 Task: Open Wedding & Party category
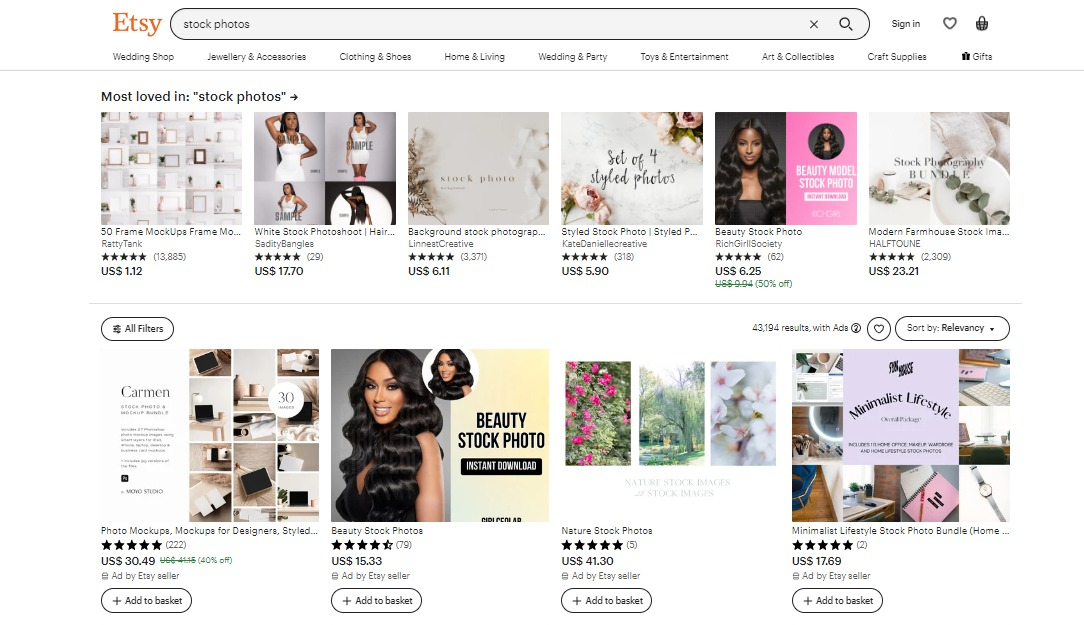click(572, 57)
